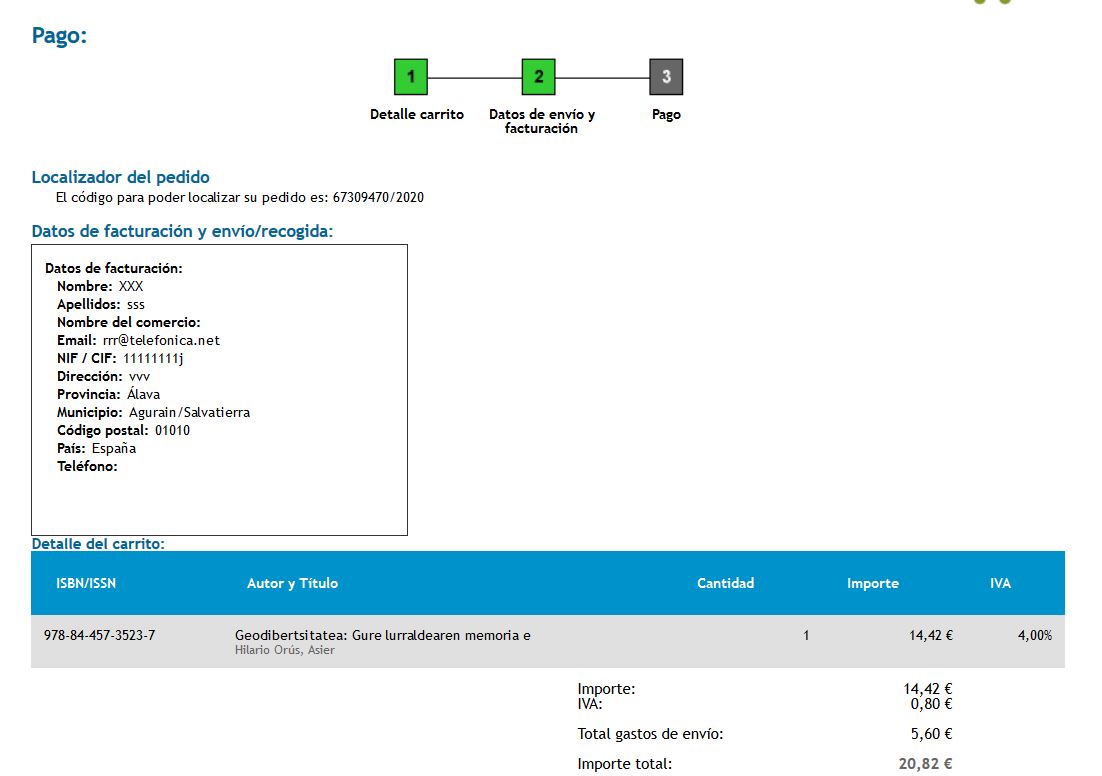Image resolution: width=1102 pixels, height=776 pixels.
Task: Click the Localizador del pedido heading
Action: coord(121,177)
